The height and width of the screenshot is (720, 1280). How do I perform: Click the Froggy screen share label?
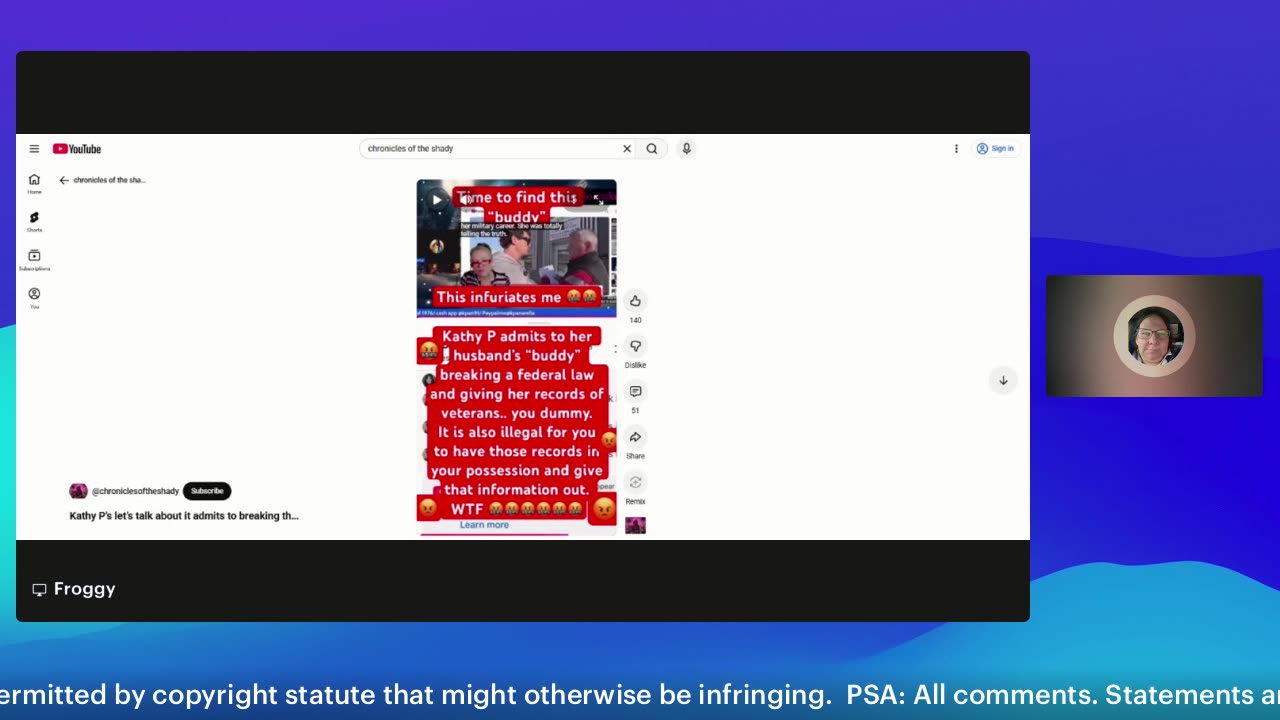click(84, 589)
